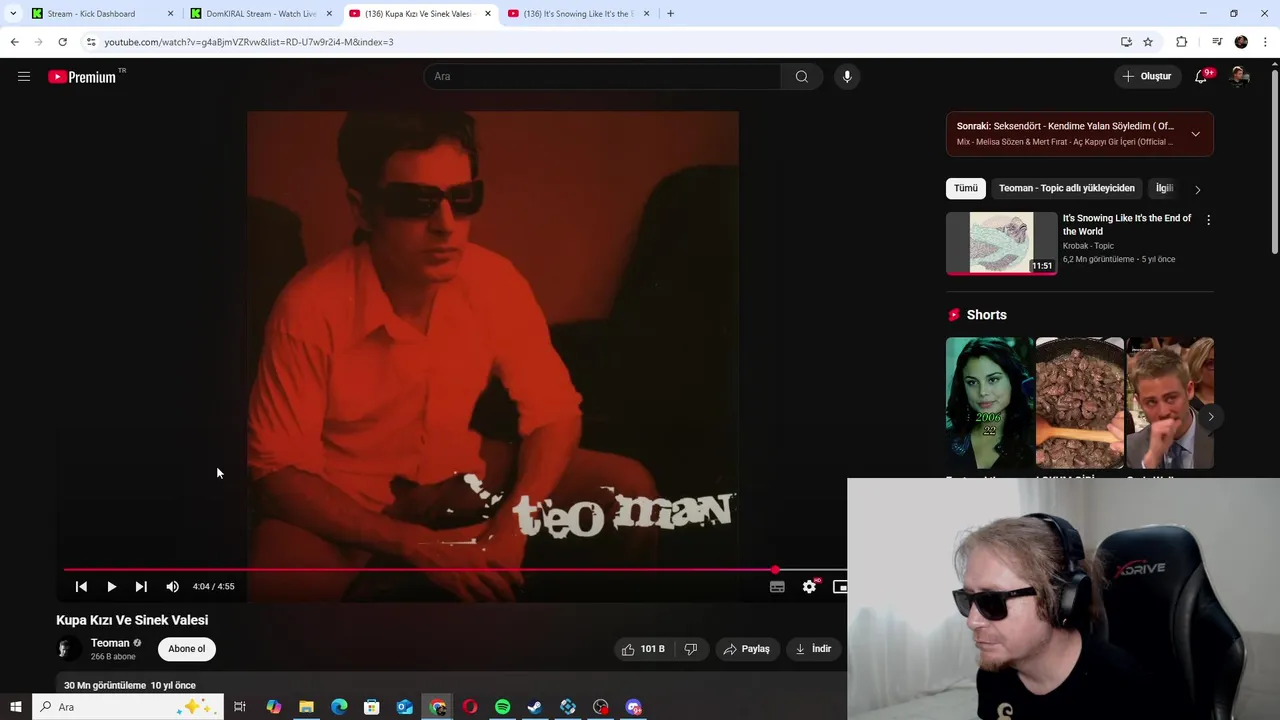The height and width of the screenshot is (720, 1280).
Task: Open the YouTube account avatar menu
Action: pyautogui.click(x=1239, y=77)
